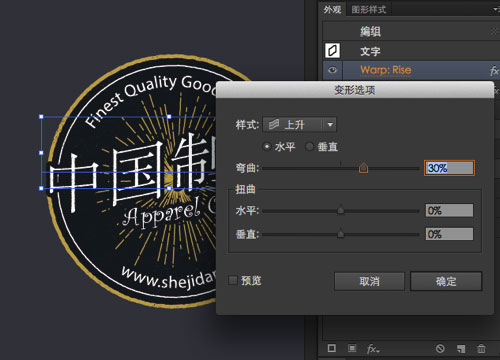Click the 确定 button
Screen dimensions: 500x360
(446, 281)
